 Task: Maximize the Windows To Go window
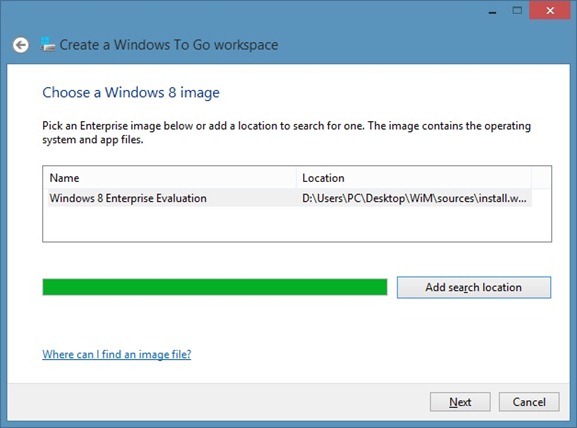point(517,10)
